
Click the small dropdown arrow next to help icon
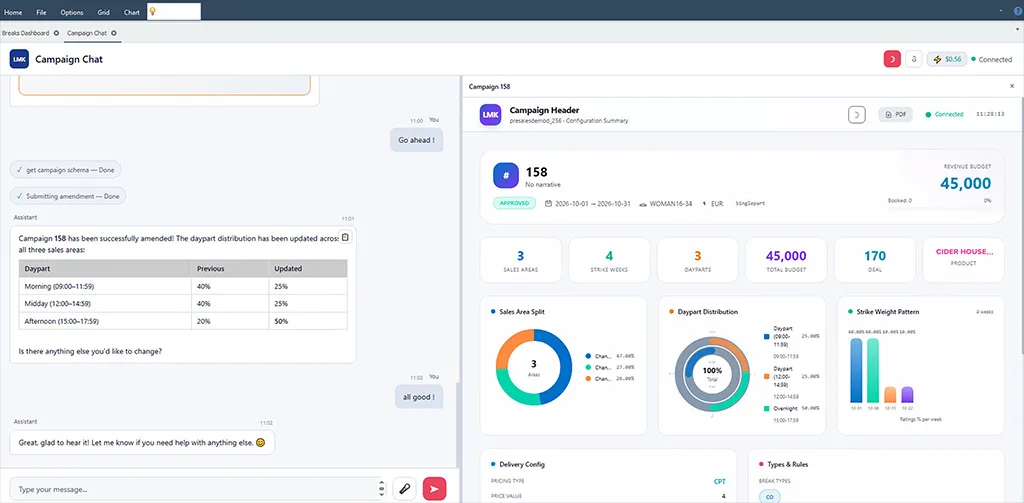coord(1001,12)
